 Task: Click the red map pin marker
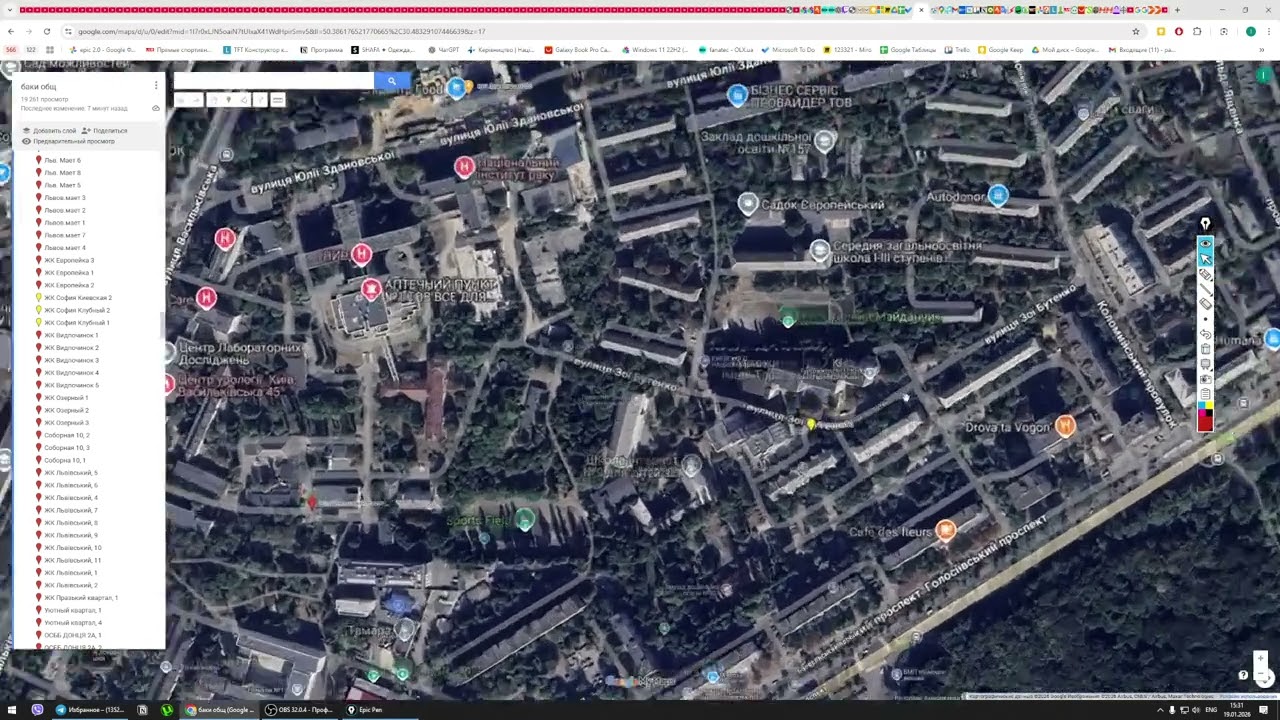point(312,503)
